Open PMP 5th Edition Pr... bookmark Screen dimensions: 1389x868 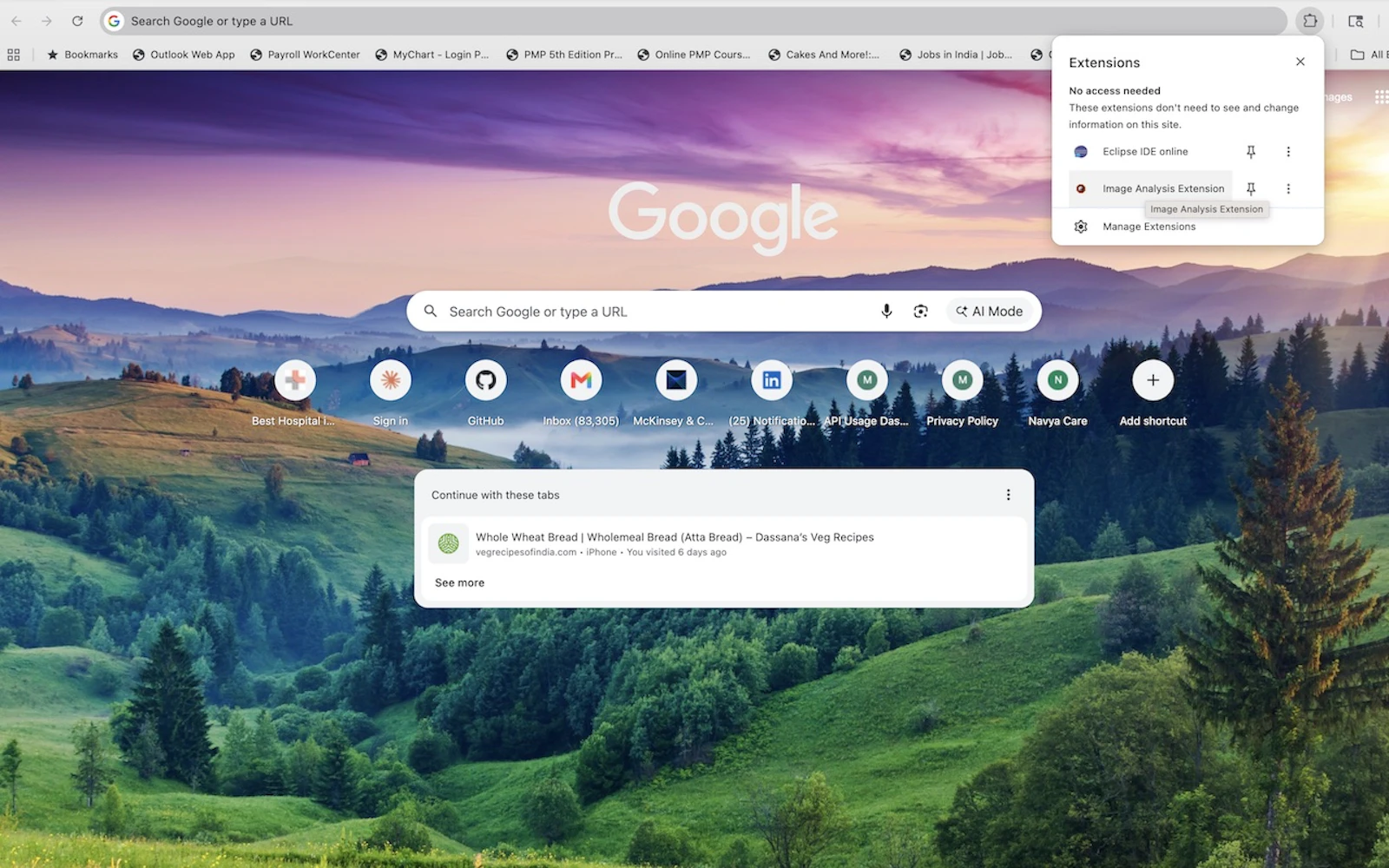564,55
